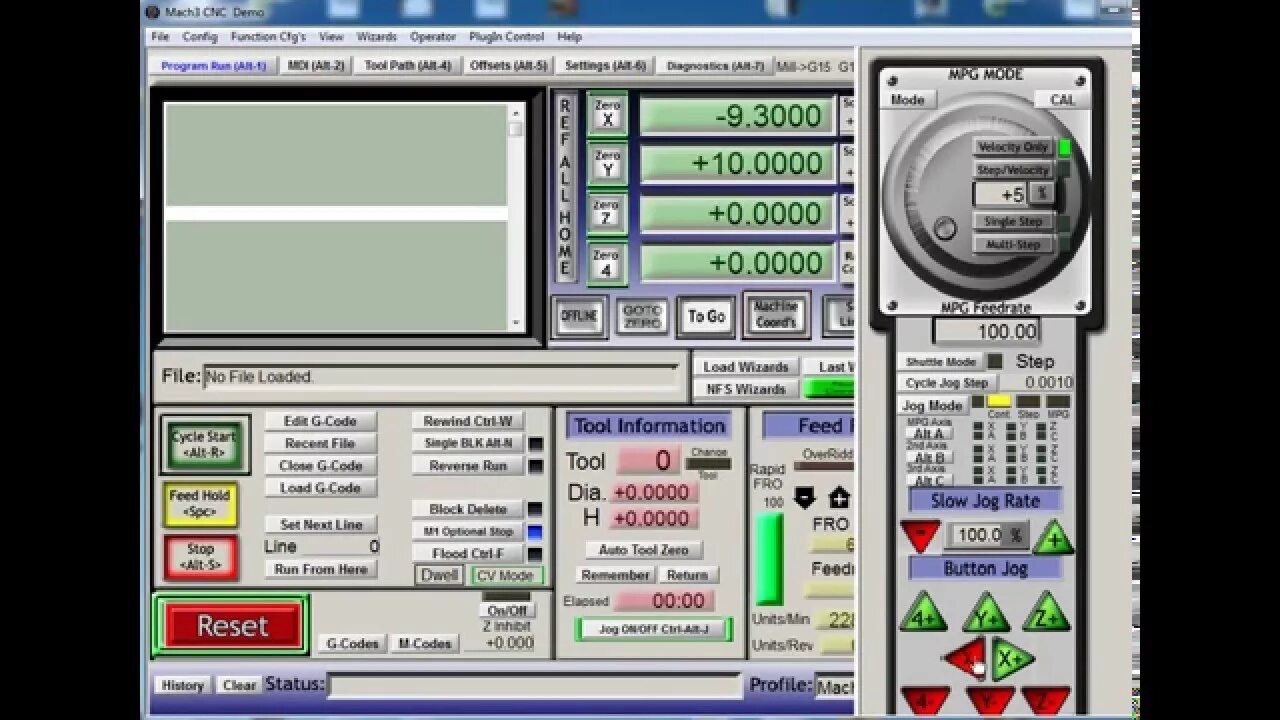Jog the X axis positive with X+ arrow

click(x=1012, y=659)
